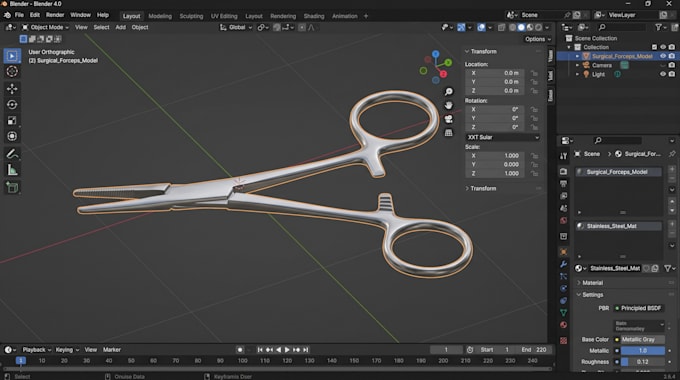
Task: Switch to rendered viewport shading
Action: (539, 27)
